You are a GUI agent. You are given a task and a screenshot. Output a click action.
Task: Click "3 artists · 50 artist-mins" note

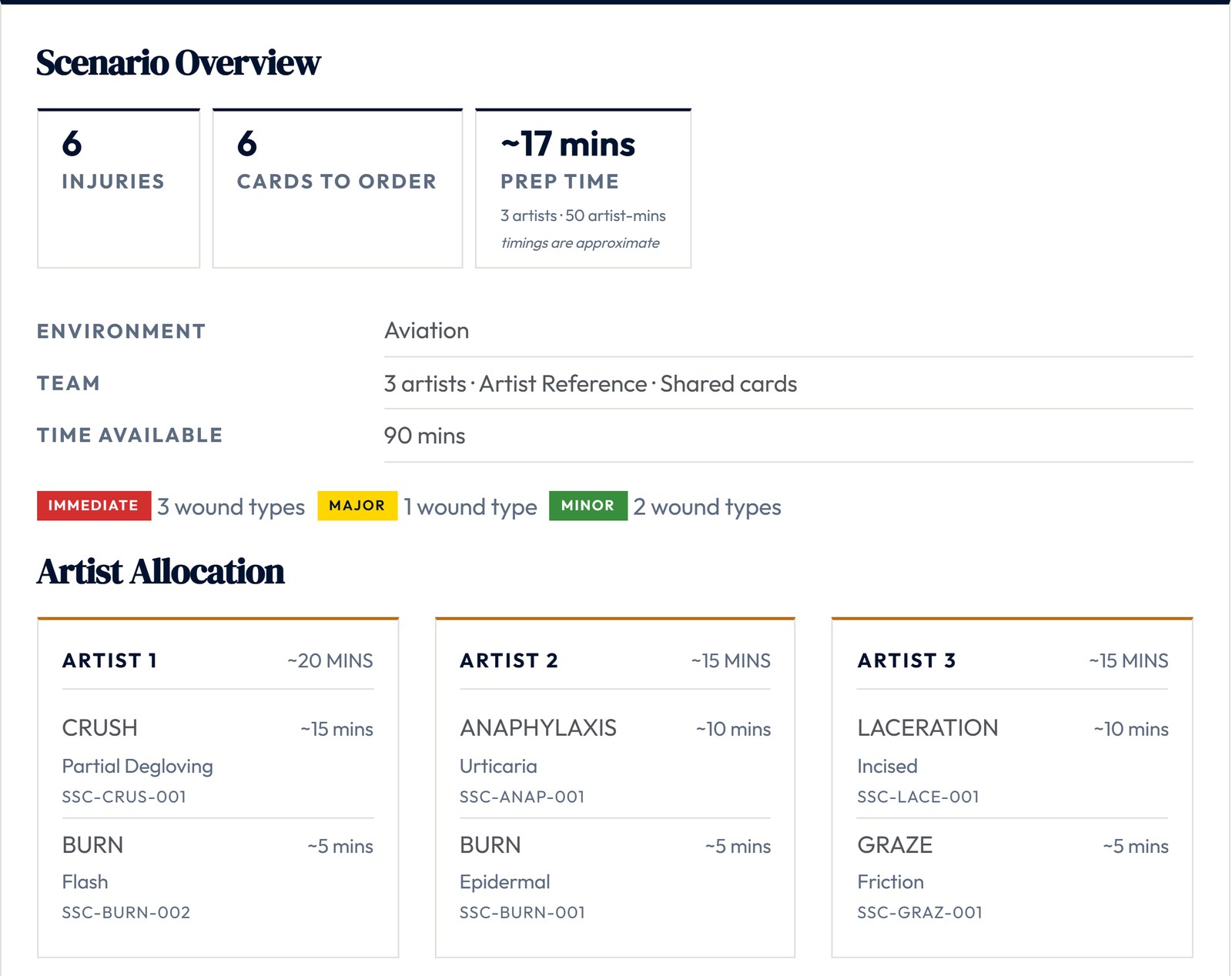tap(583, 216)
